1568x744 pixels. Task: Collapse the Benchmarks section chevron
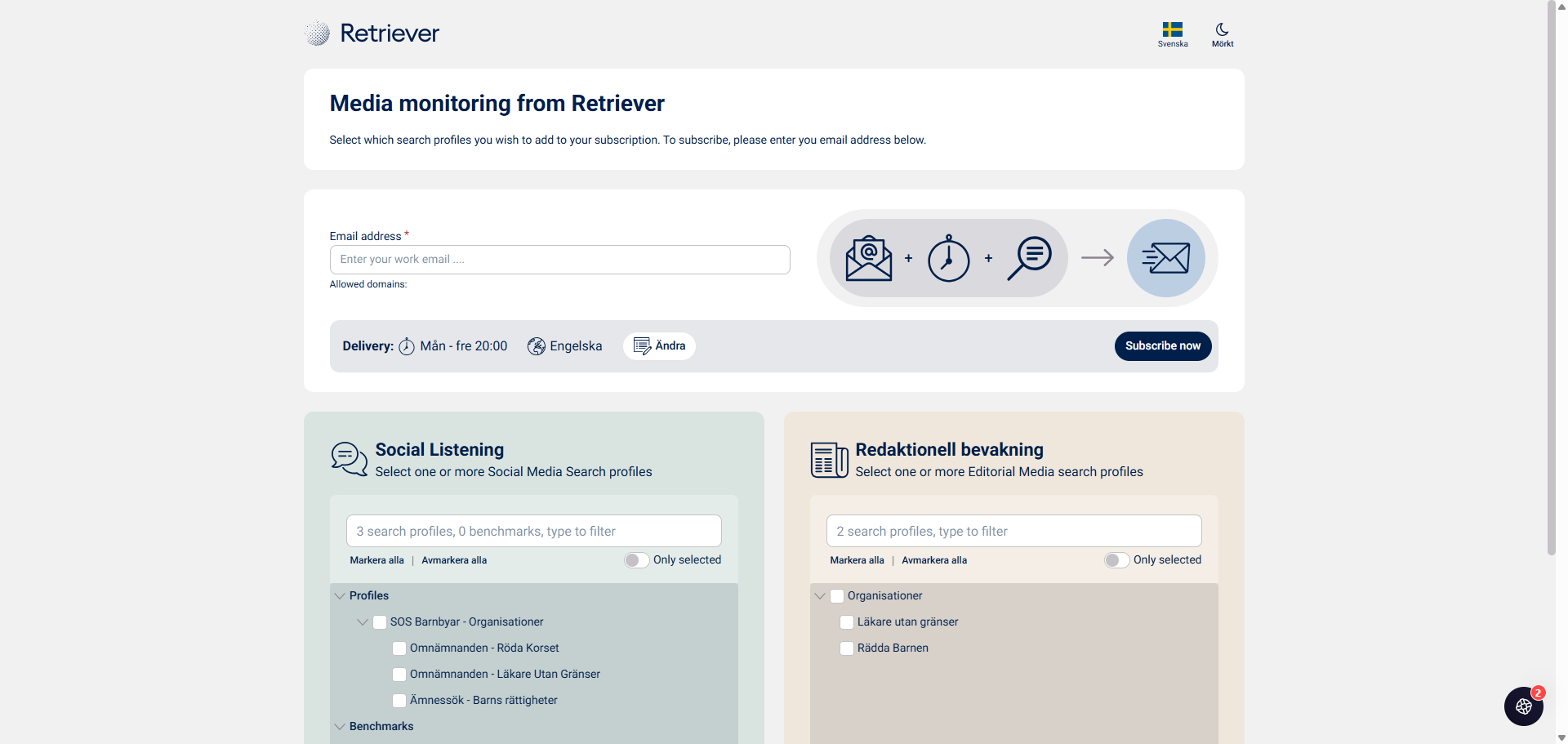coord(340,727)
